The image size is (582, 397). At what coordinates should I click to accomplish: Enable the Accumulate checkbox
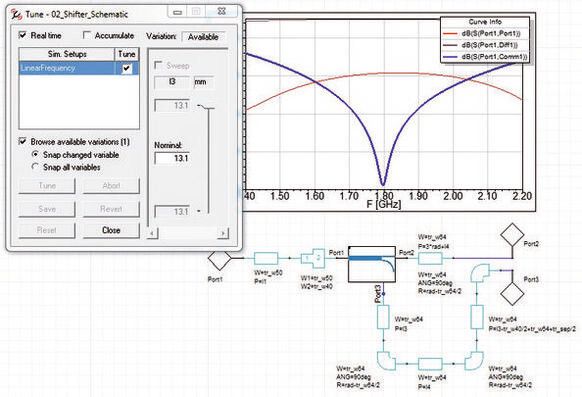click(86, 35)
